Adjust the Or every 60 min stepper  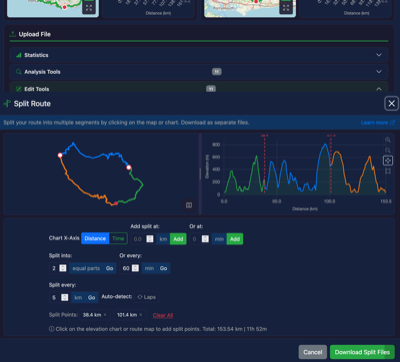pos(135,268)
